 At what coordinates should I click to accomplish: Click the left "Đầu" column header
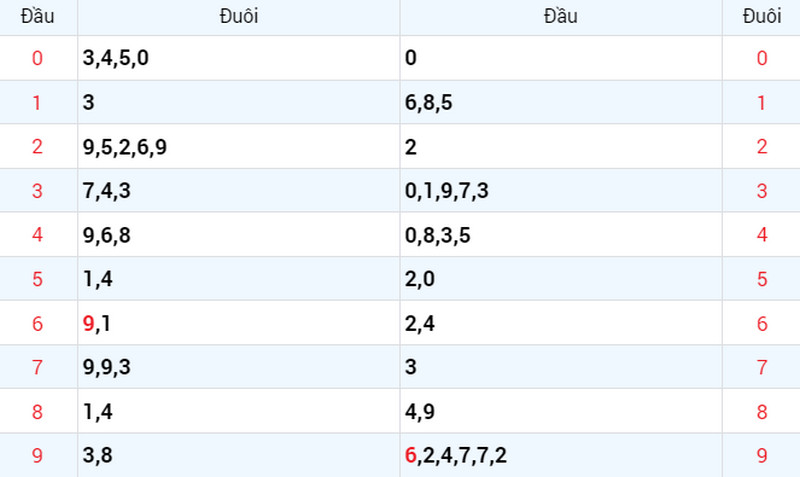point(37,17)
